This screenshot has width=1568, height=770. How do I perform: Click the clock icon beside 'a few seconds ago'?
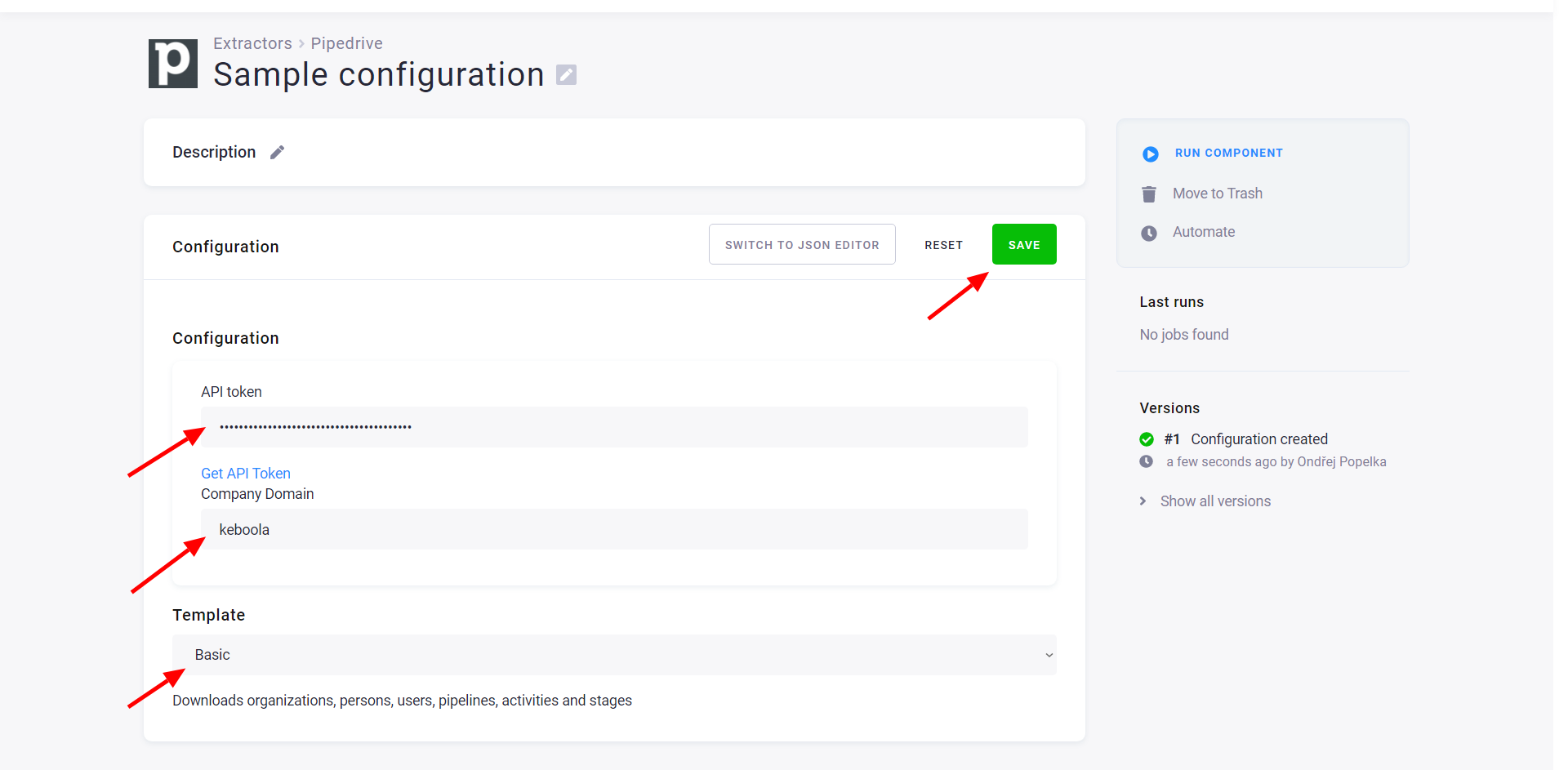1147,461
